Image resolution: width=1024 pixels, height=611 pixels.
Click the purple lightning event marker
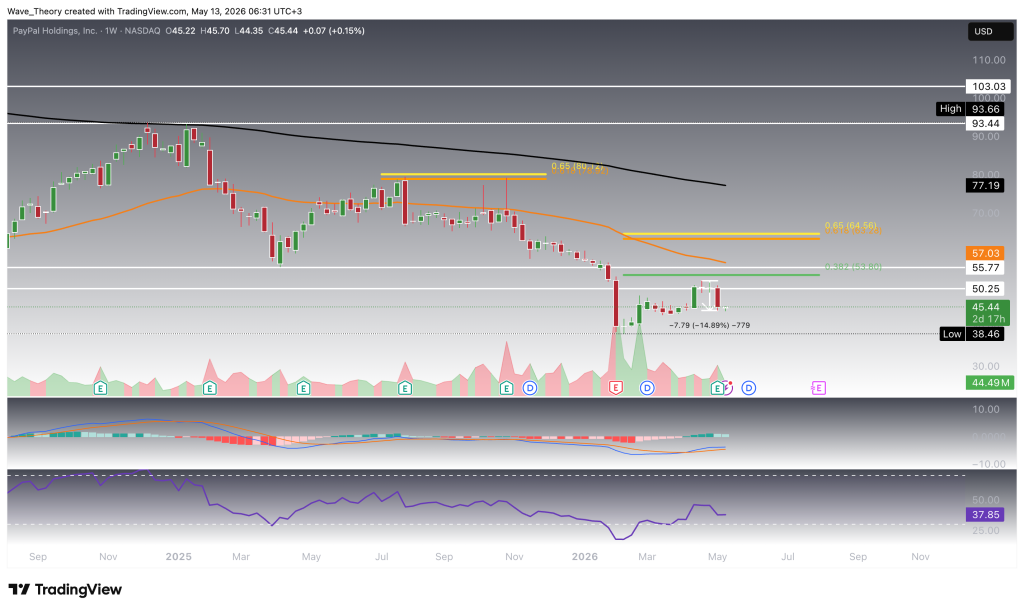coord(729,388)
